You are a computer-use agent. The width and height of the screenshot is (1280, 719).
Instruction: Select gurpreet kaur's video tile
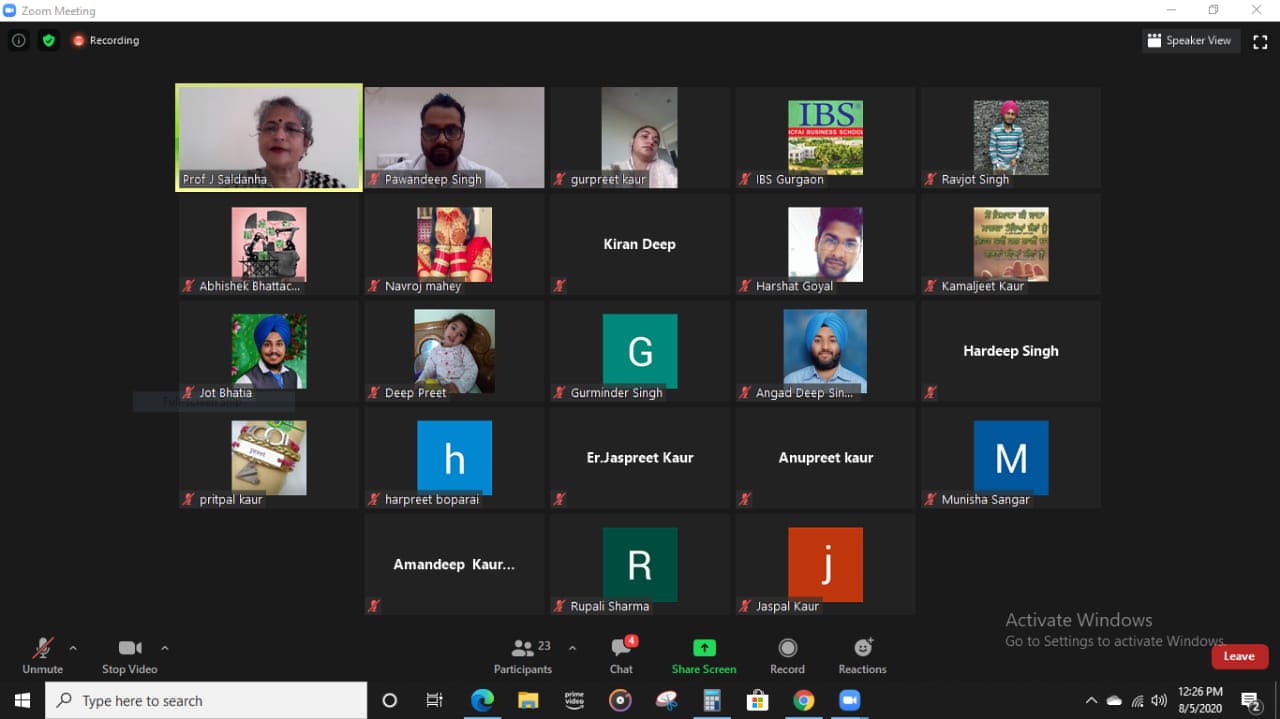pyautogui.click(x=640, y=137)
